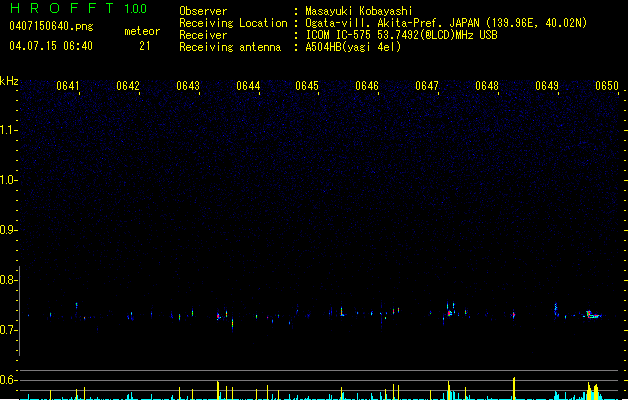Click the 0650 time marker
Screen dimensions: 629x400
point(607,86)
